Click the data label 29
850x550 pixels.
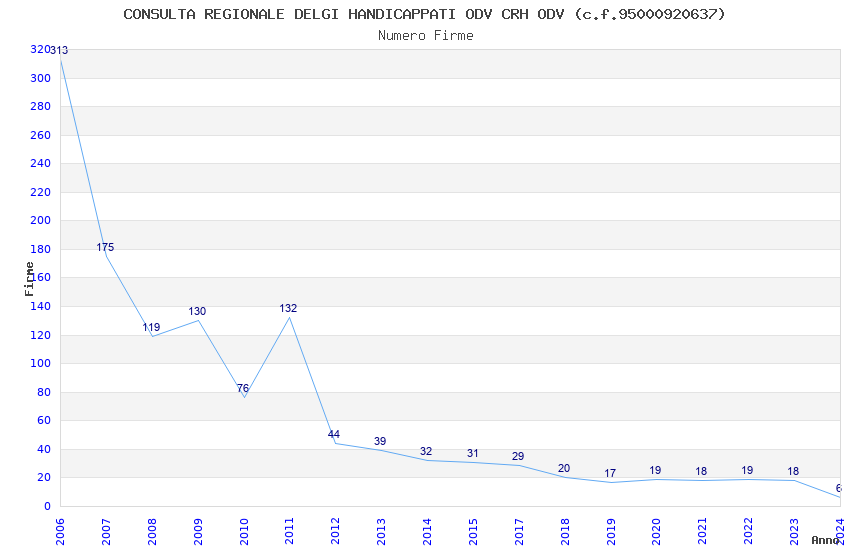[x=518, y=456]
